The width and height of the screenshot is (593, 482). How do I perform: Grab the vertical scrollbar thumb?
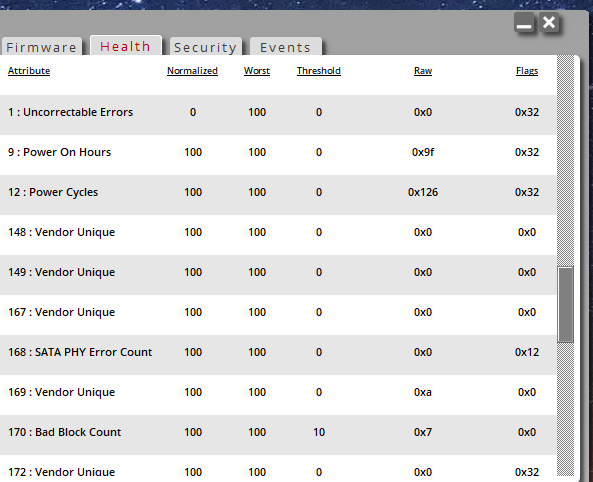pyautogui.click(x=566, y=305)
